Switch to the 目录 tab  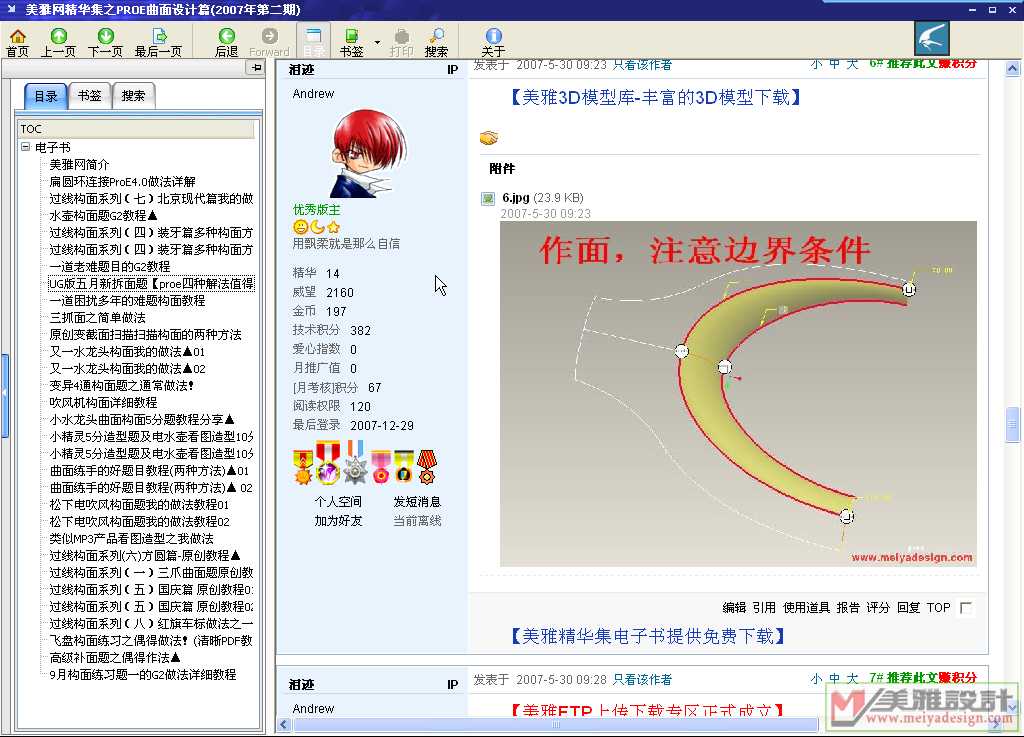[x=46, y=96]
